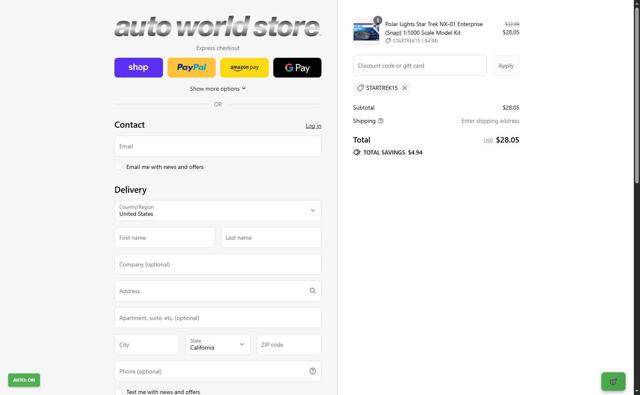This screenshot has width=640, height=395.
Task: Click the Polar Lights Star Trek product title
Action: tap(434, 28)
